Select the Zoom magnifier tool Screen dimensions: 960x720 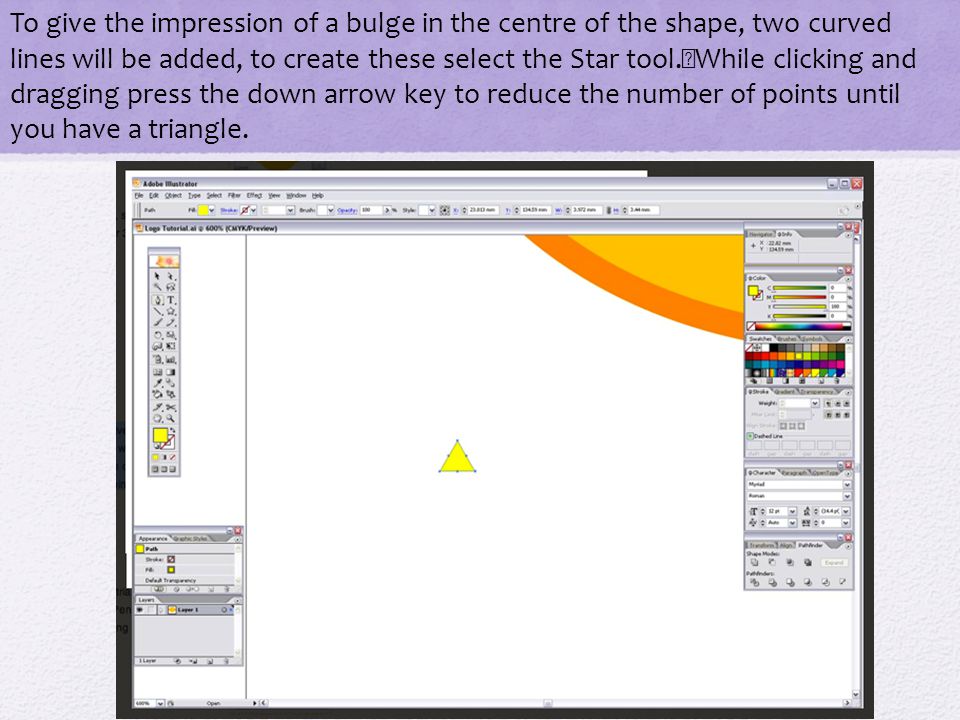[171, 419]
